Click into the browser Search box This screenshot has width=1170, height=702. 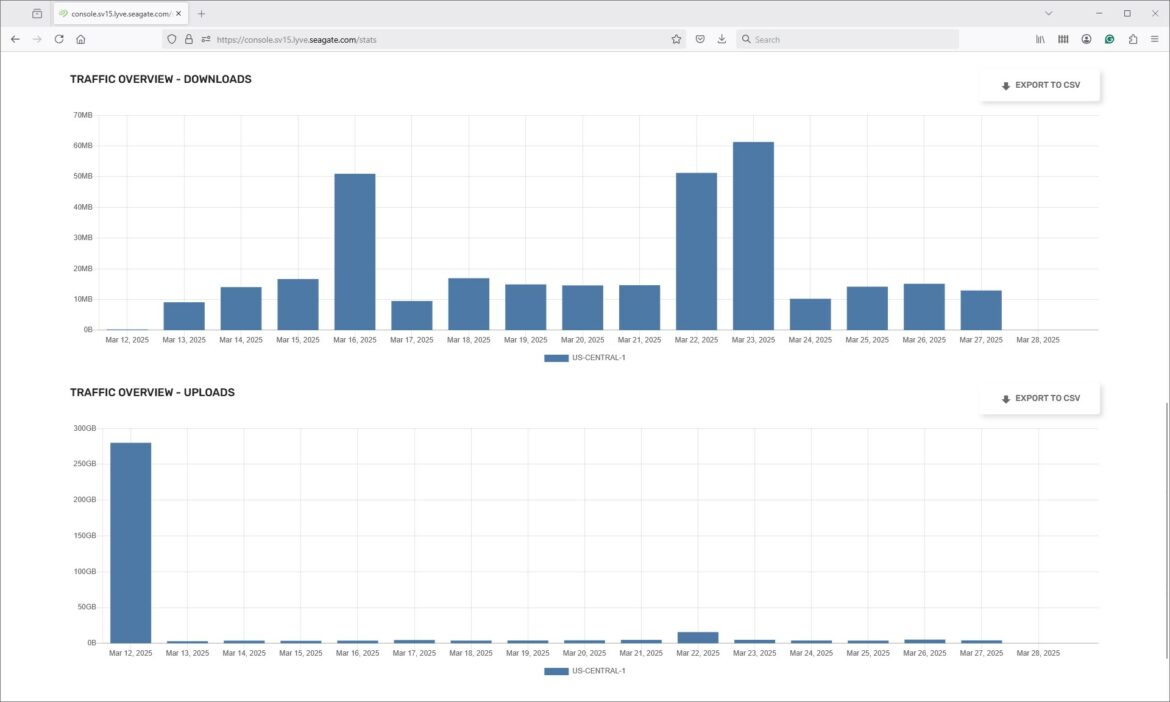(x=847, y=39)
